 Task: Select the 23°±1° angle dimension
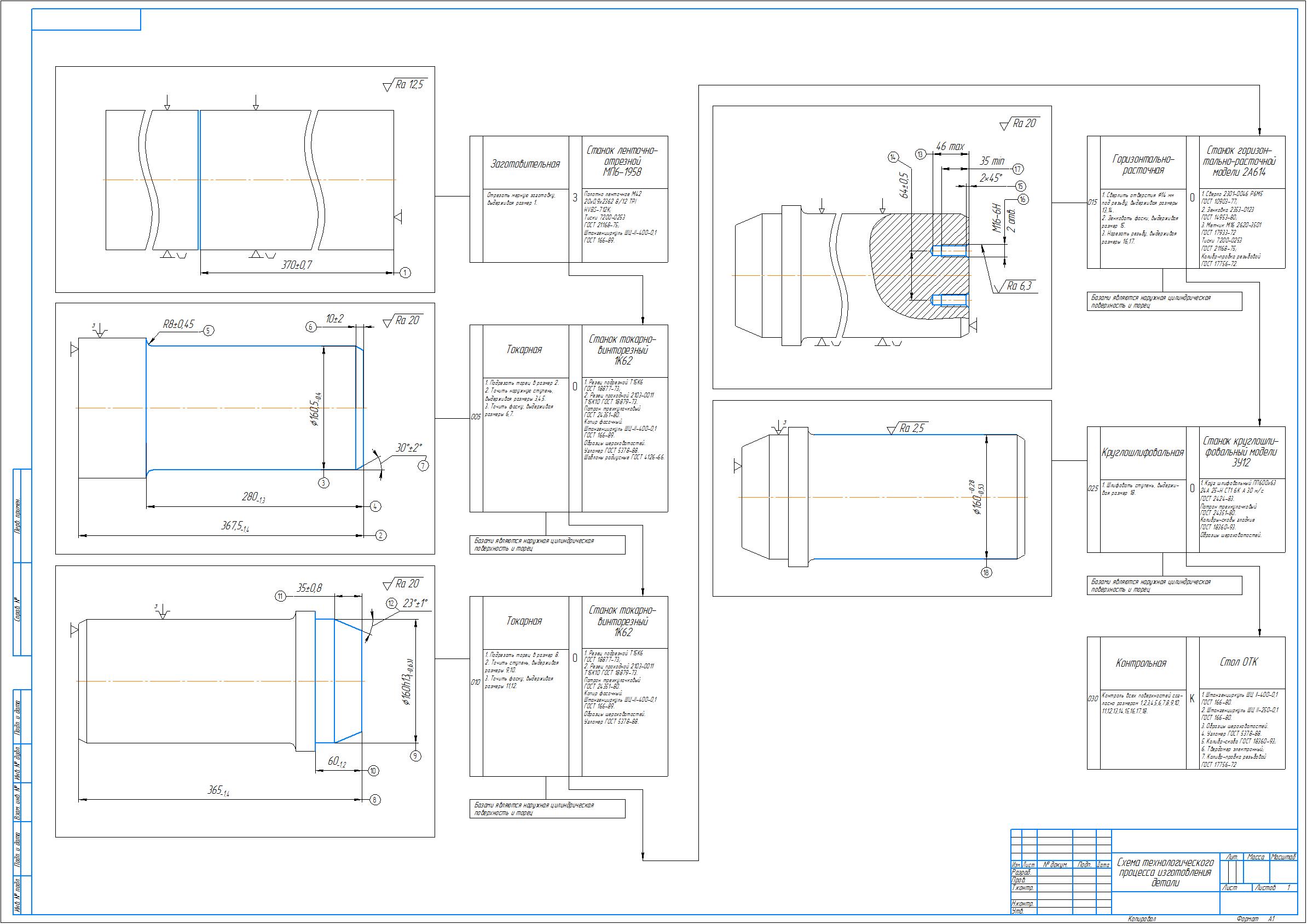click(414, 603)
